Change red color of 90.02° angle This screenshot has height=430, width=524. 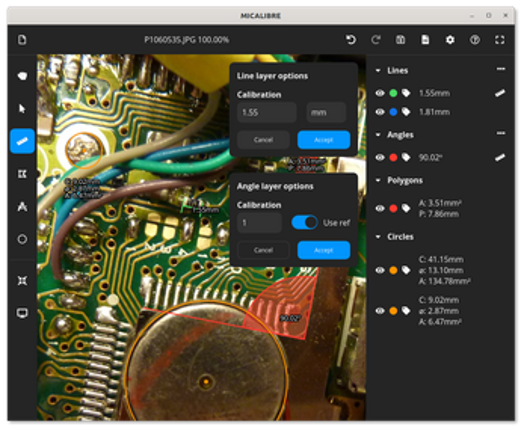tap(393, 157)
